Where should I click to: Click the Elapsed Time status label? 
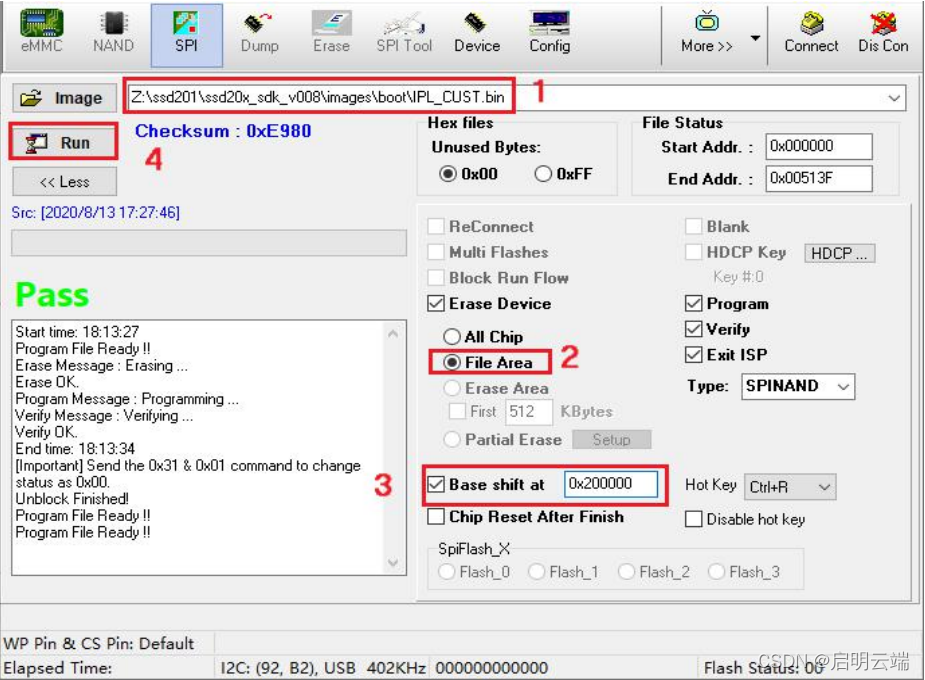click(57, 668)
